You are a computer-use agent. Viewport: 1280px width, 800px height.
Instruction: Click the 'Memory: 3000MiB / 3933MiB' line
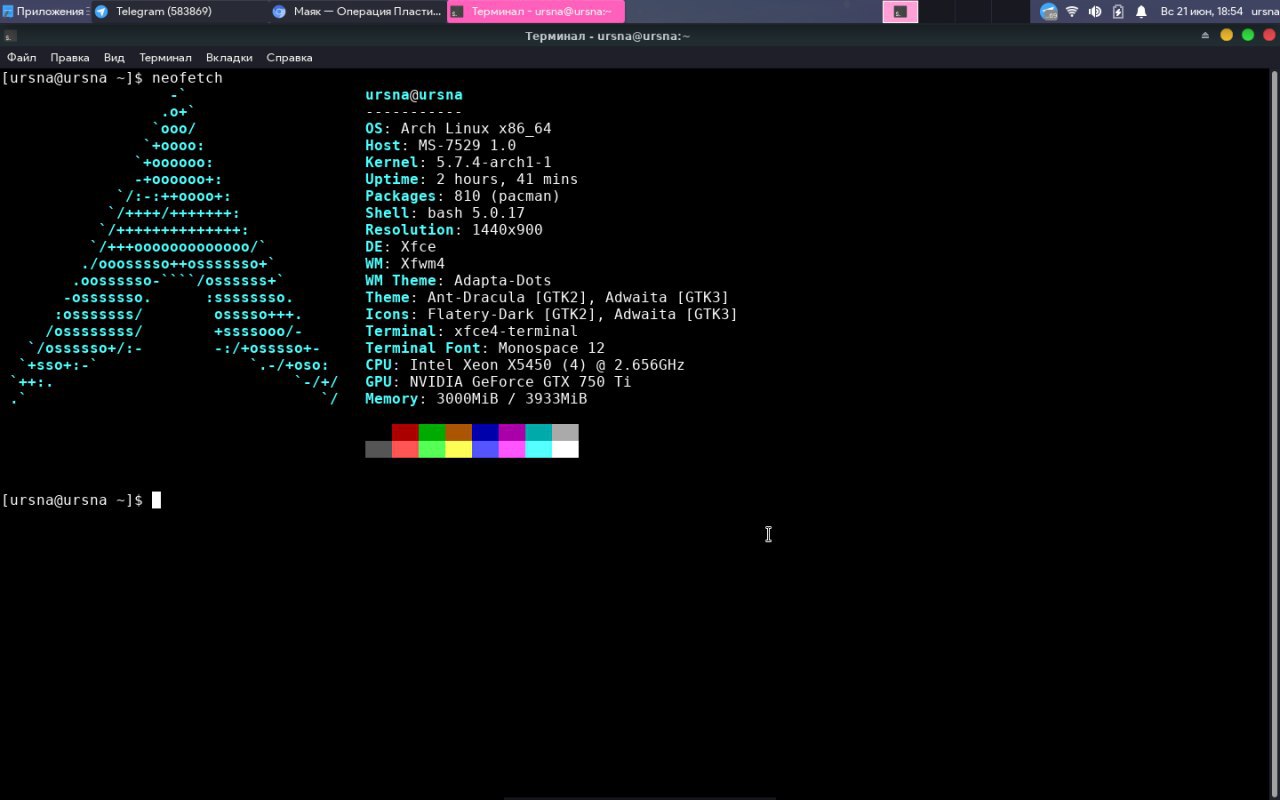pos(476,399)
